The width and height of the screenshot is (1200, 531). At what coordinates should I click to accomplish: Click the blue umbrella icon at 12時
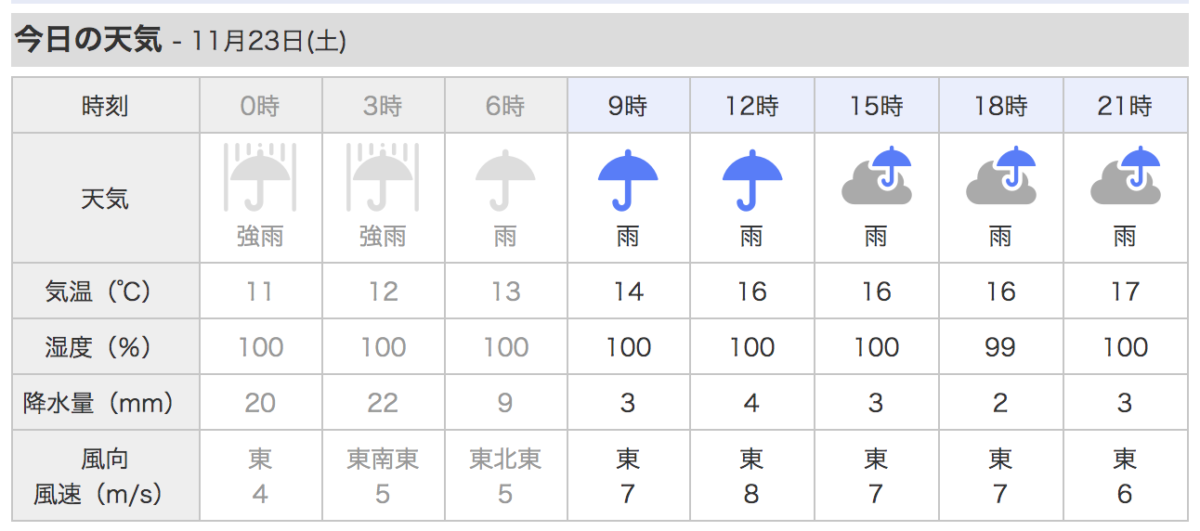(x=752, y=180)
